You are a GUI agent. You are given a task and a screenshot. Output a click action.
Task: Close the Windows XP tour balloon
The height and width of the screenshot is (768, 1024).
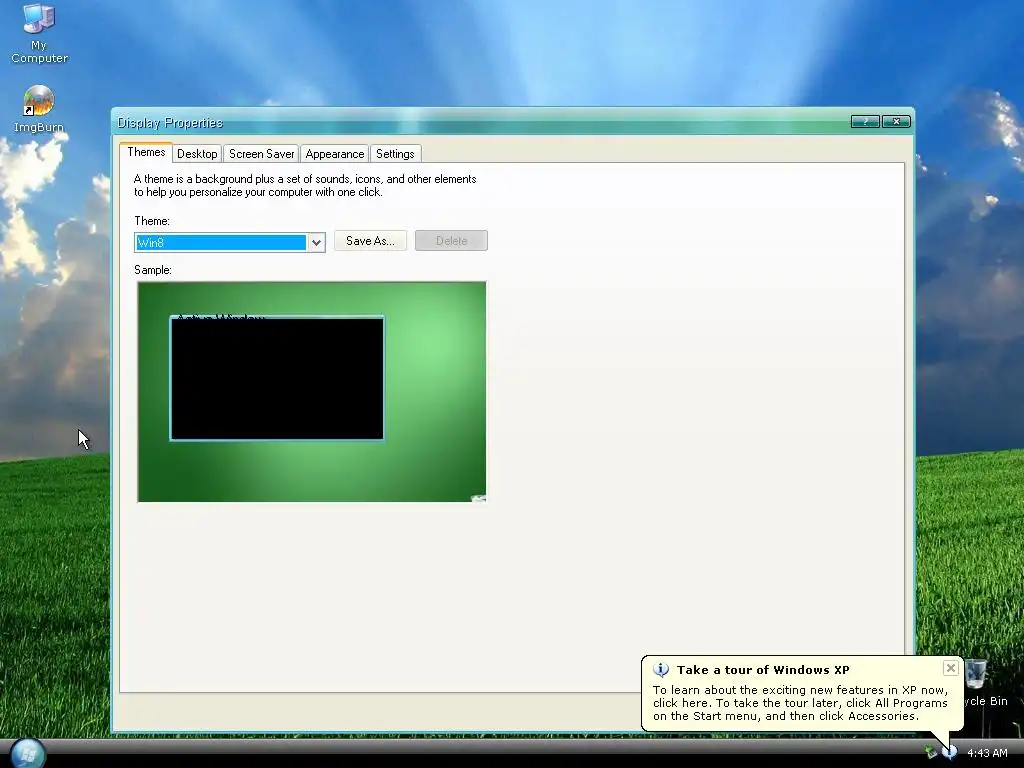coord(951,667)
